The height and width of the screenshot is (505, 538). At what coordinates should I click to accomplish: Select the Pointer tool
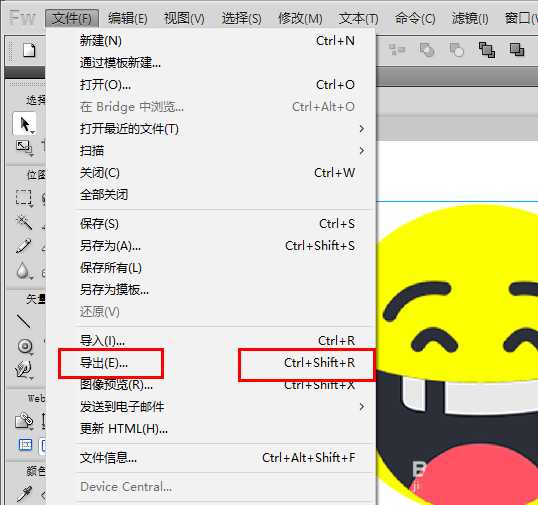tap(25, 124)
